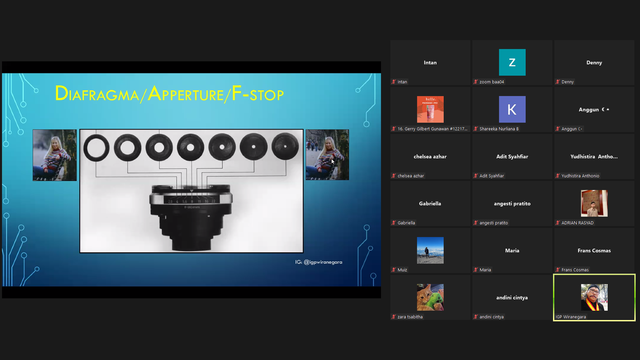The height and width of the screenshot is (360, 640).
Task: Click the aperture diaphragm lens diagram on slide
Action: click(x=191, y=191)
